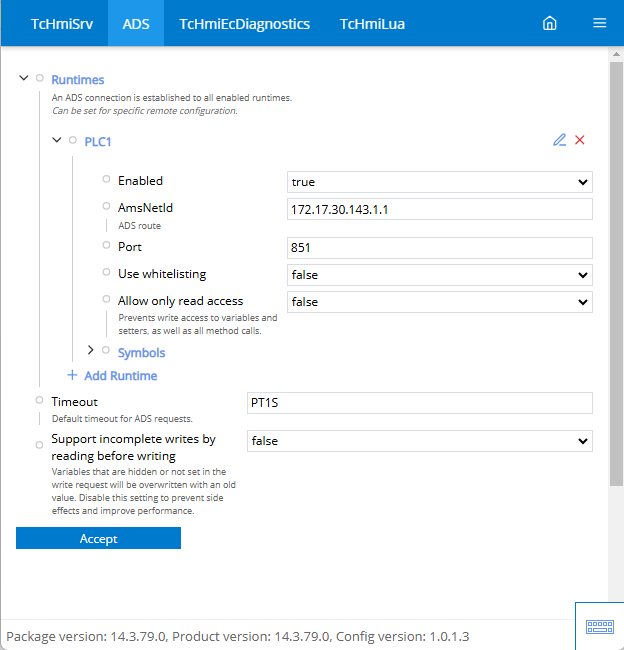The width and height of the screenshot is (624, 650).
Task: Open the Allow only read access dropdown
Action: (x=439, y=302)
